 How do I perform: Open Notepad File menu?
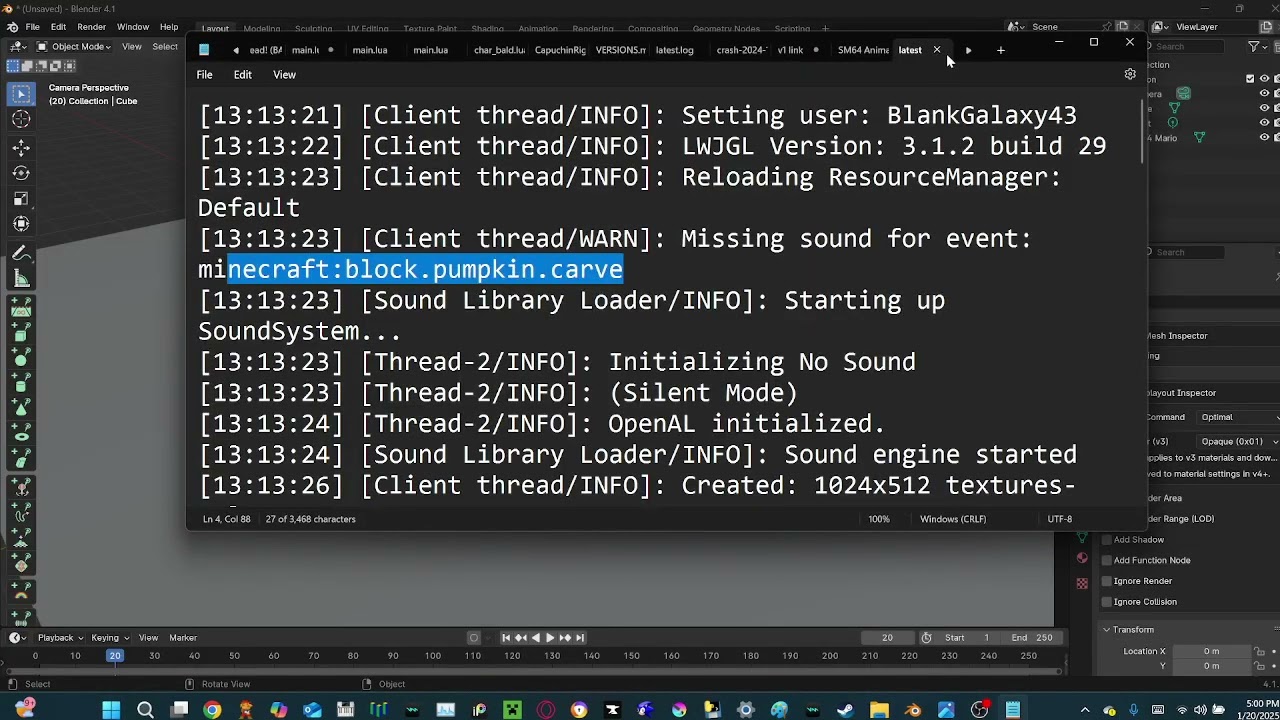click(x=204, y=75)
